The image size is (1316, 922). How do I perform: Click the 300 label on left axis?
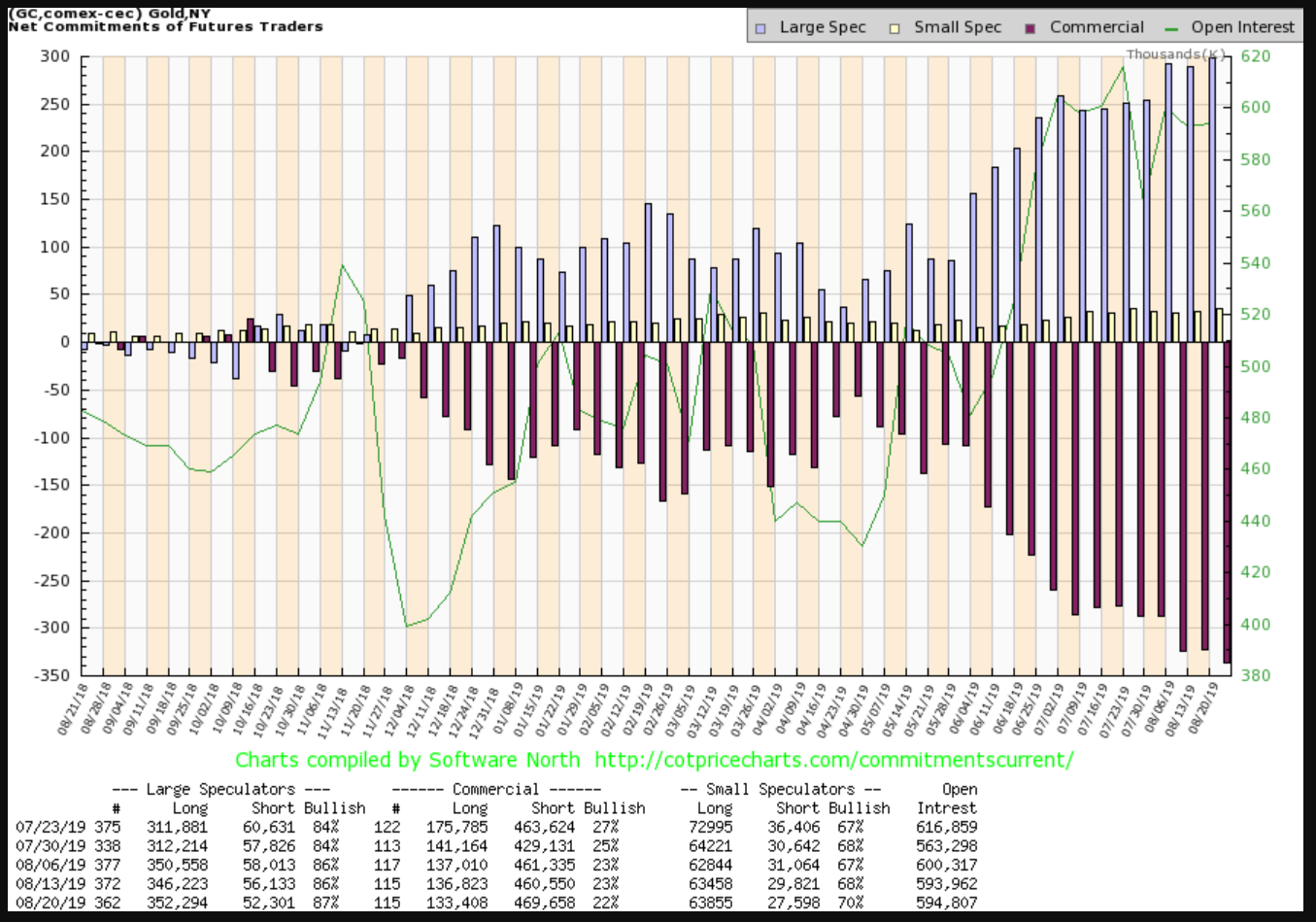[x=54, y=56]
